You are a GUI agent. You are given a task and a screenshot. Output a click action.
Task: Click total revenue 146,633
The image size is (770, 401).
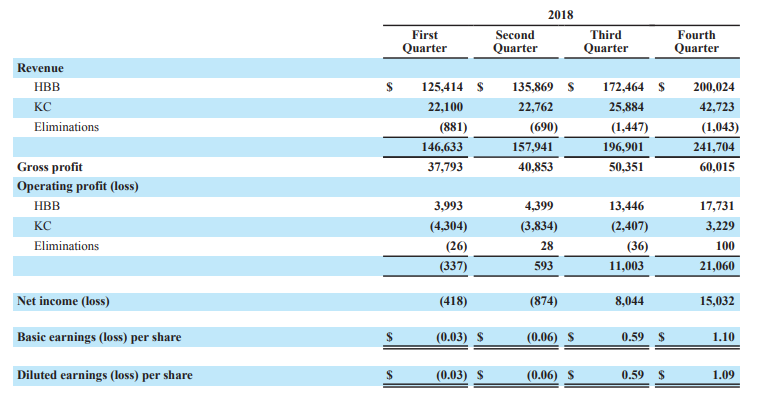[442, 147]
